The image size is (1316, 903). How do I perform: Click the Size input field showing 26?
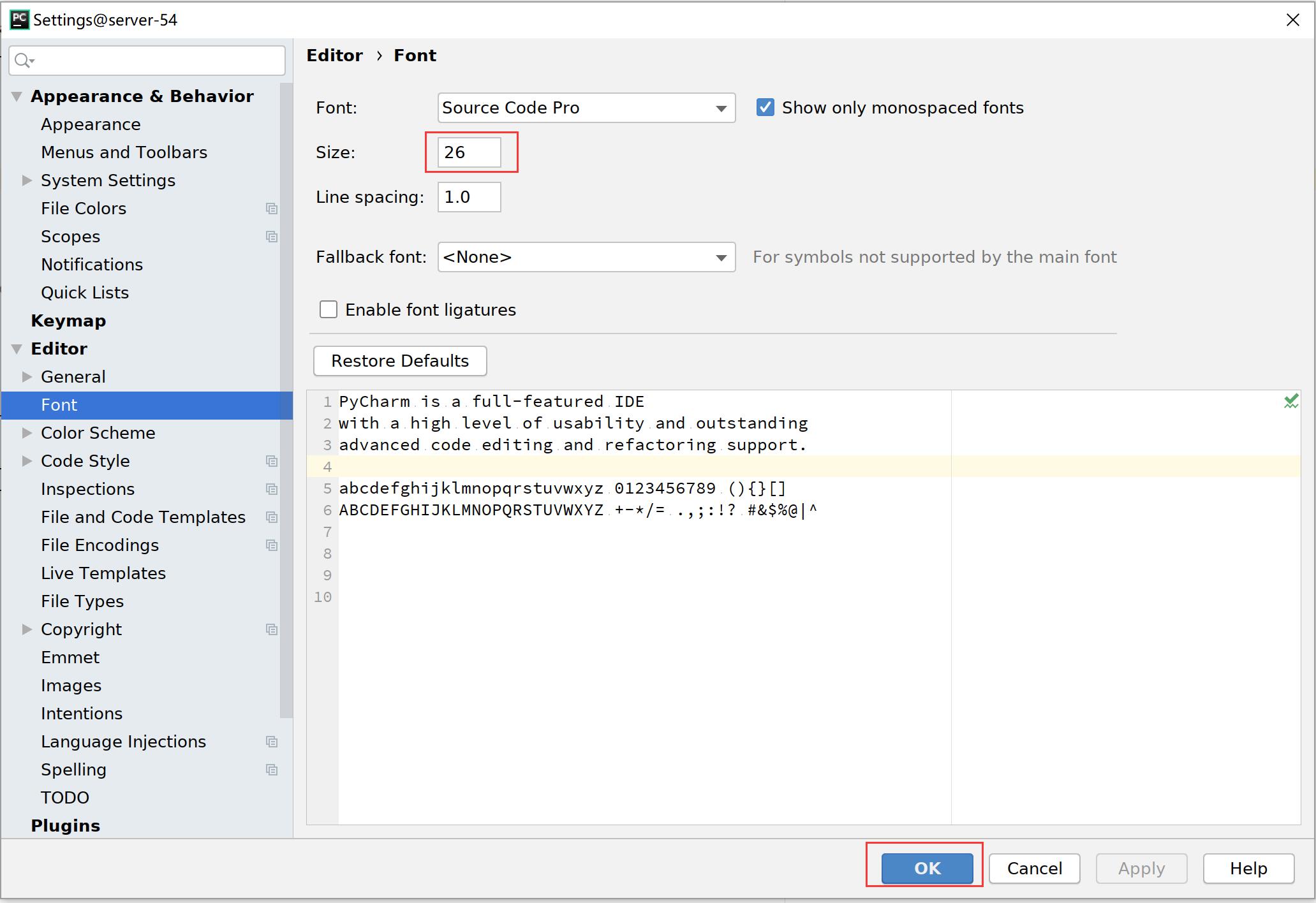[x=471, y=152]
